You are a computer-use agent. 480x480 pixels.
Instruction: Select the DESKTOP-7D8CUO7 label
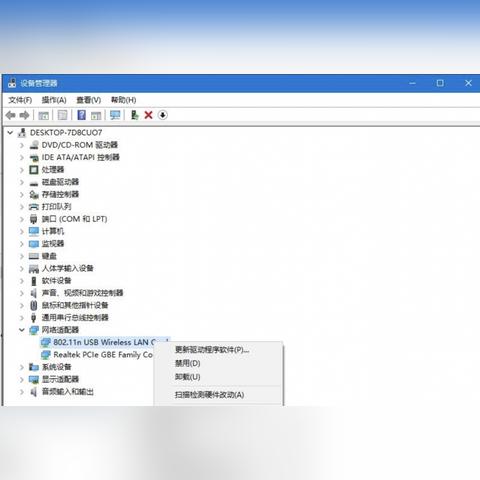[x=66, y=133]
